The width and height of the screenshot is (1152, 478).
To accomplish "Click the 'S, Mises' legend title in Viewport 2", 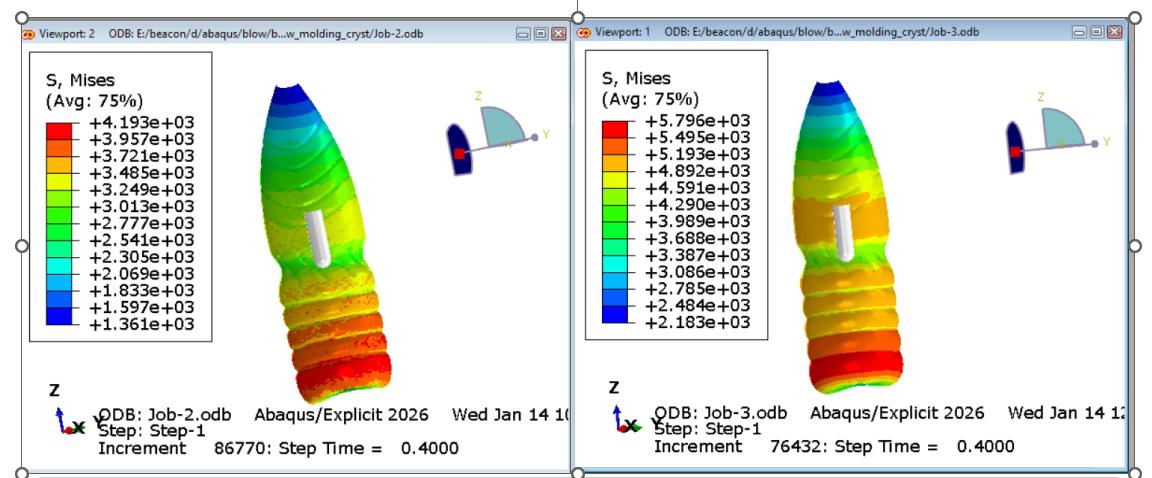I will [80, 80].
